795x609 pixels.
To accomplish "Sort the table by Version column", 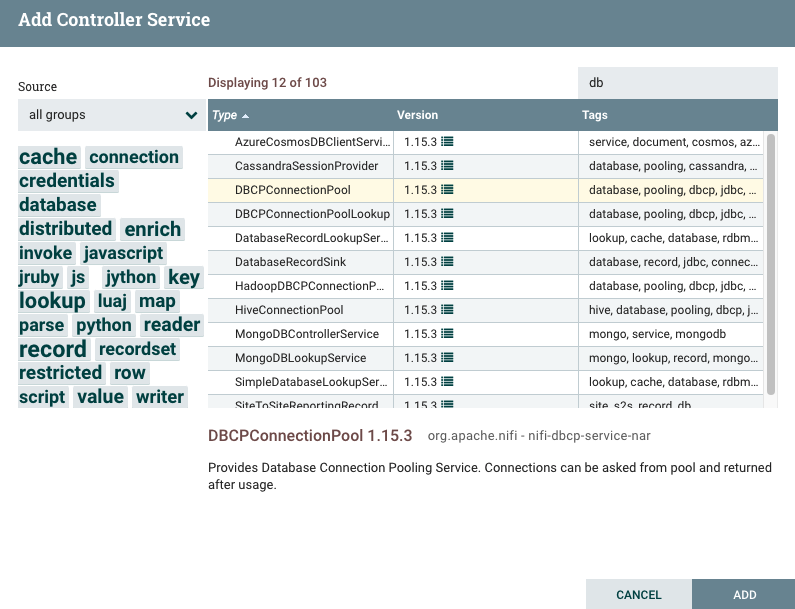I will tap(417, 115).
